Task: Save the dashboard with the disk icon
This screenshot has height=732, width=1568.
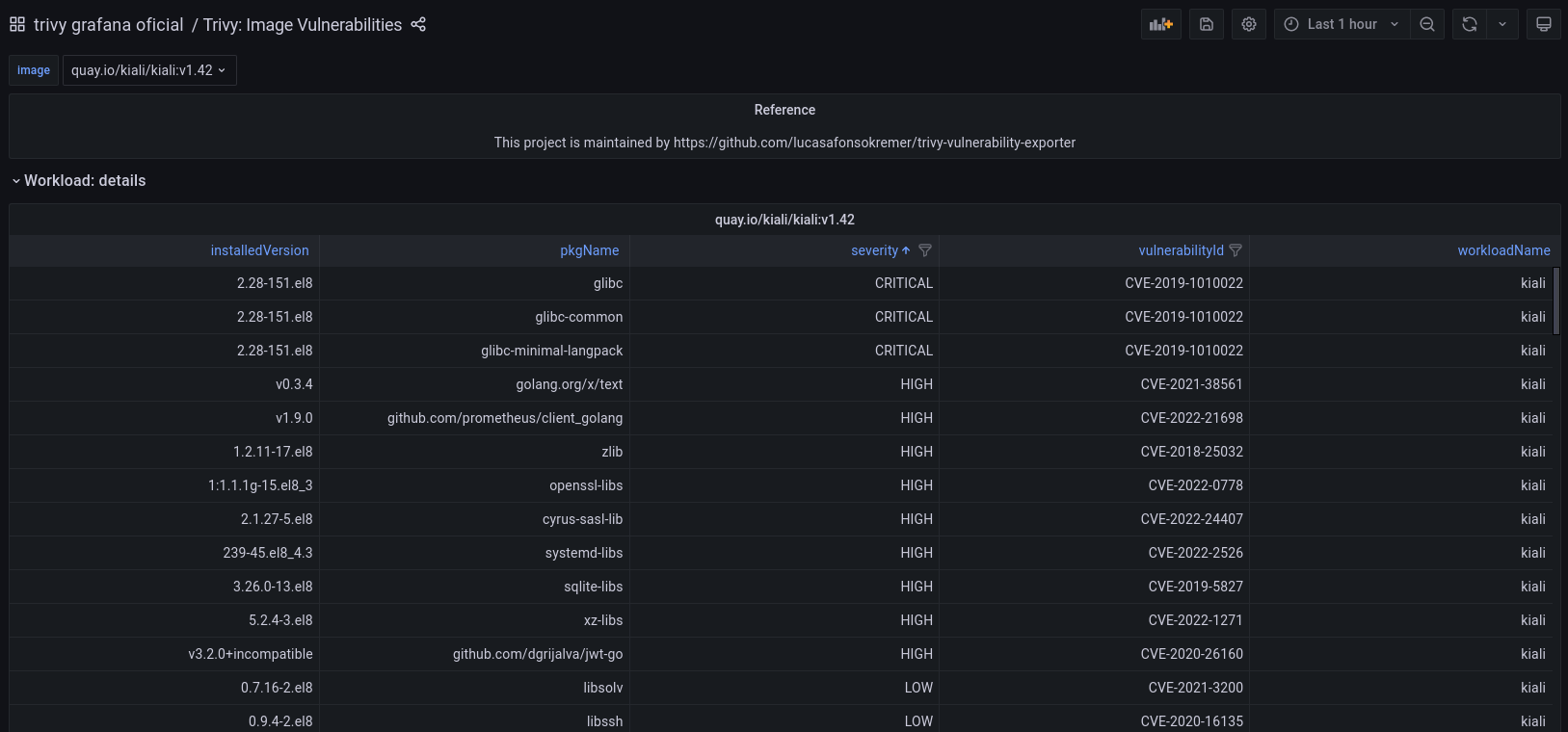Action: coord(1207,25)
